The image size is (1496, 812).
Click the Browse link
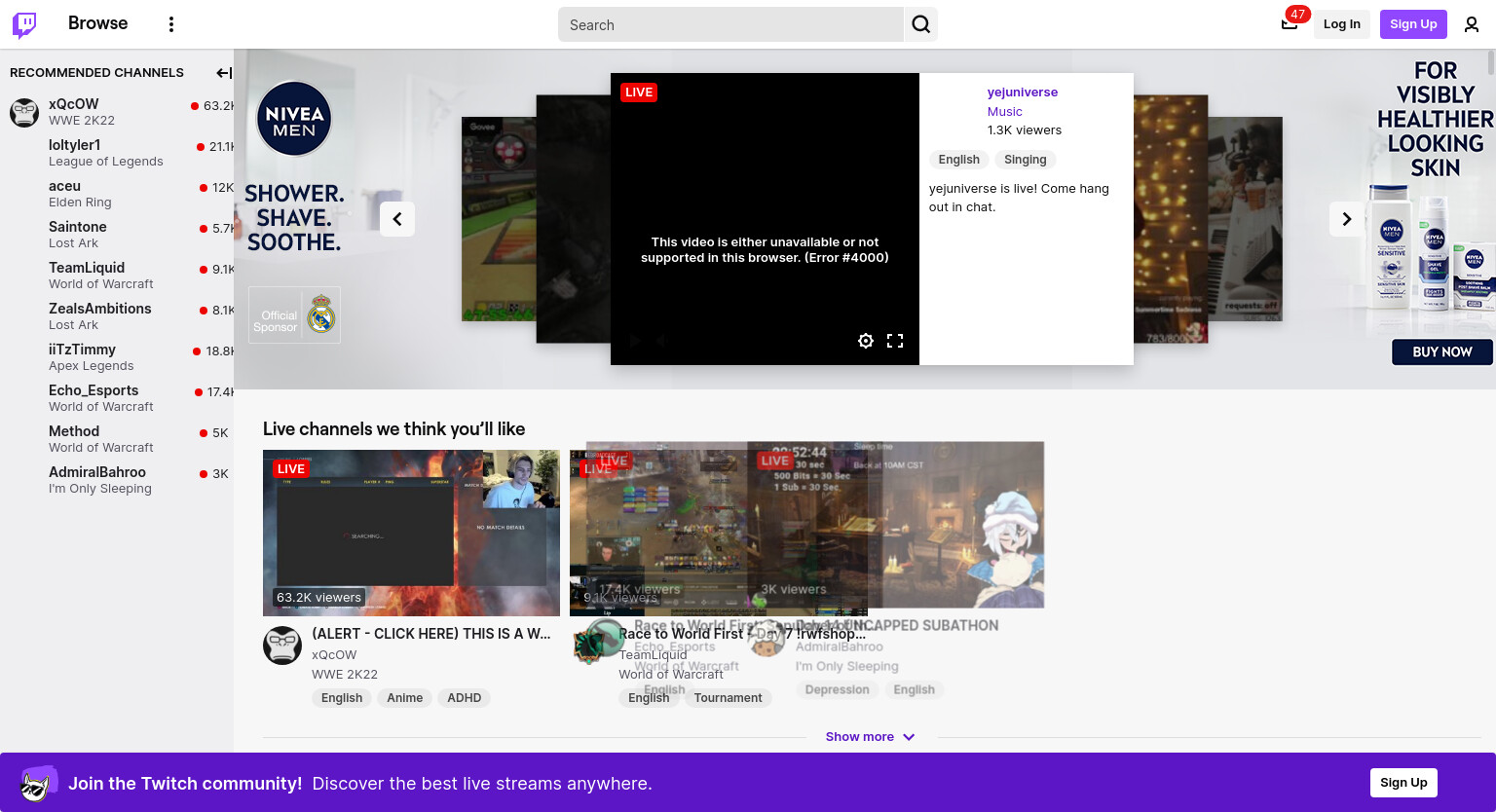tap(97, 23)
